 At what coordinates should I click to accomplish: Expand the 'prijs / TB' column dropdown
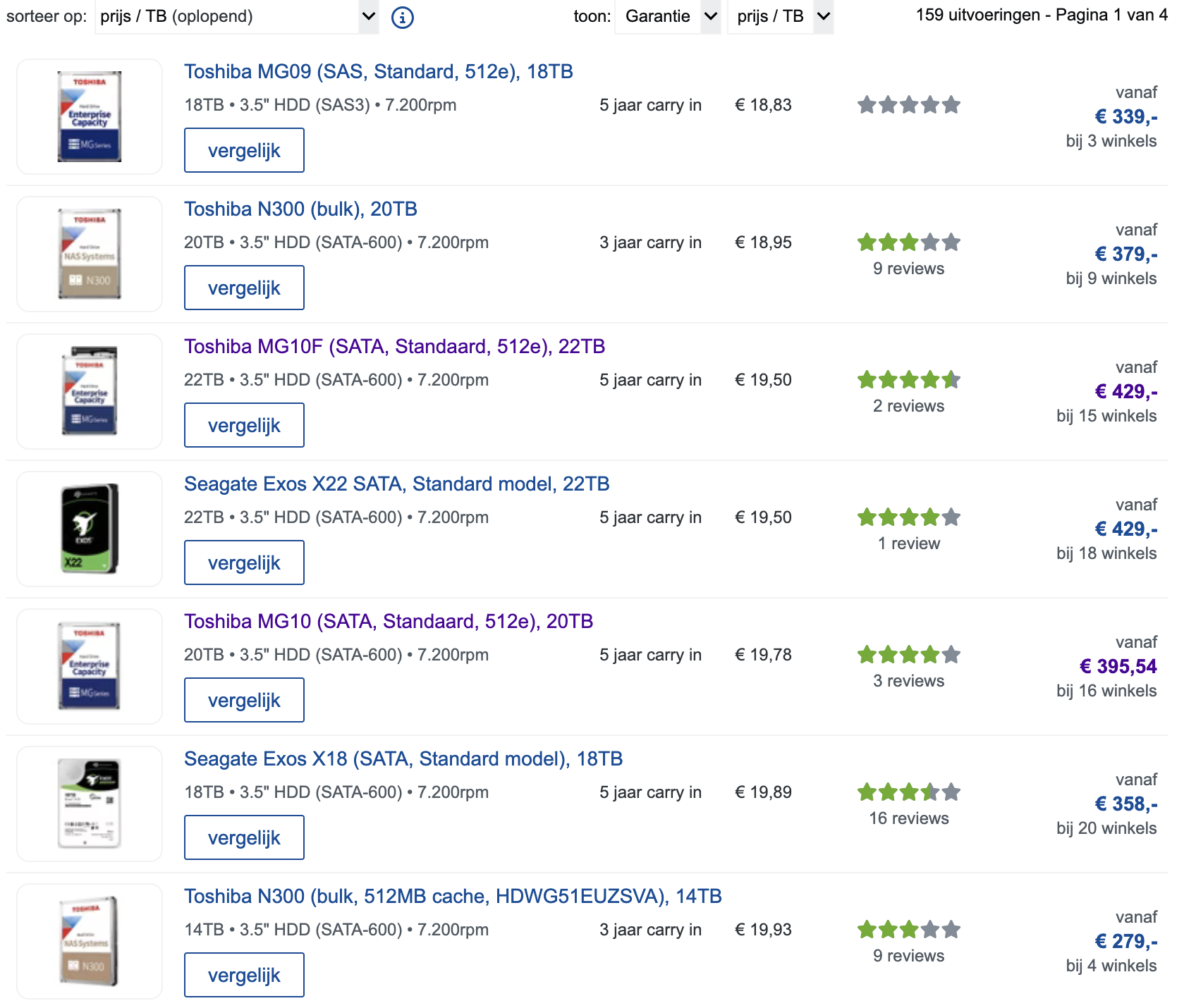point(780,17)
